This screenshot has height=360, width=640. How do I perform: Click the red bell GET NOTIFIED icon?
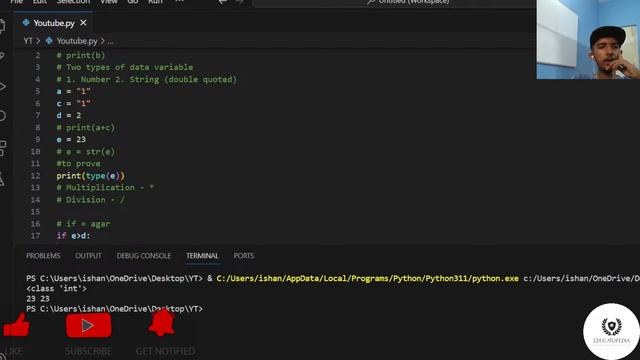pos(162,322)
